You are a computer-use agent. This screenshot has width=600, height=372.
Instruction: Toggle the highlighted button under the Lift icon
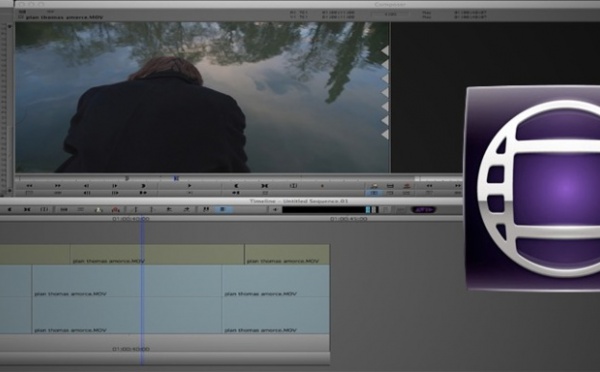[x=374, y=193]
